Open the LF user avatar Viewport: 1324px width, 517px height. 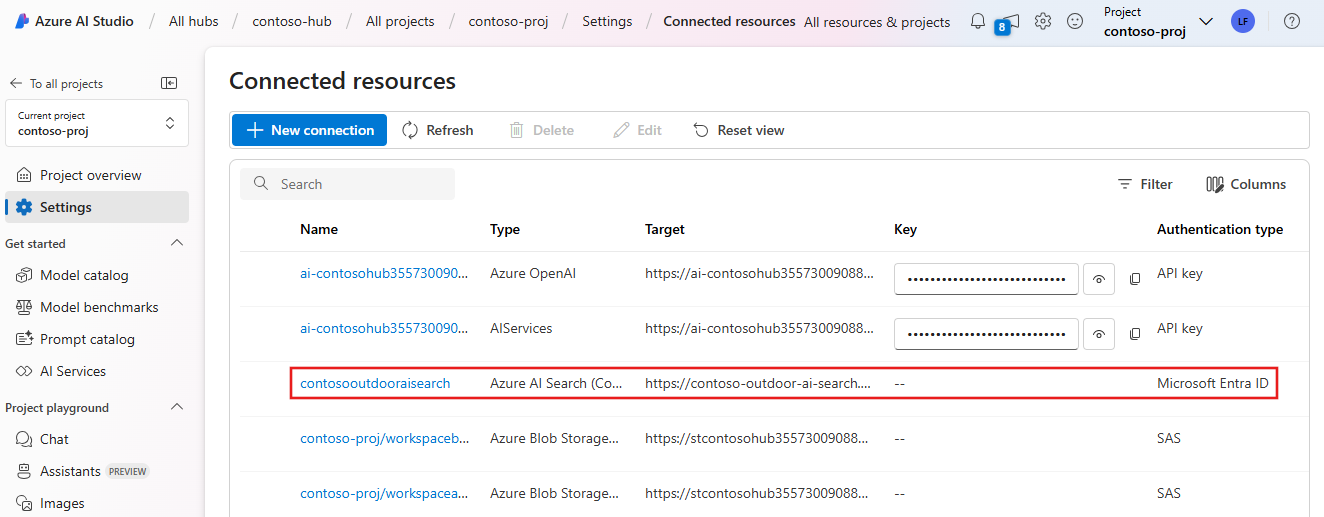pos(1243,21)
